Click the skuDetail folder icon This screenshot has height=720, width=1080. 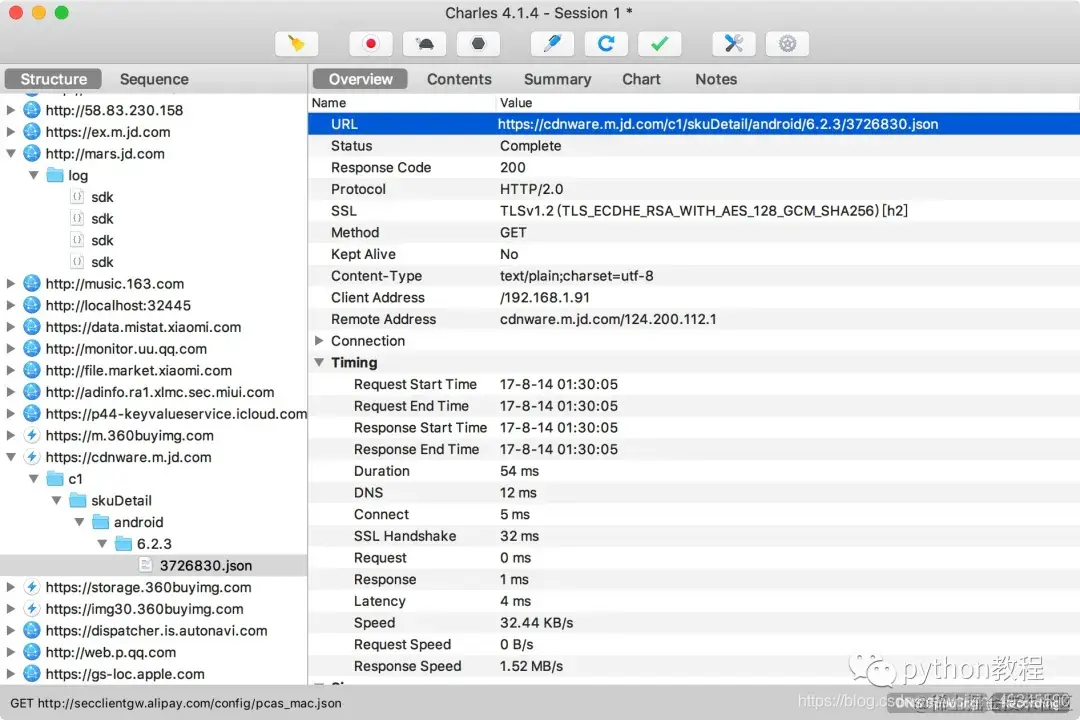coord(78,500)
